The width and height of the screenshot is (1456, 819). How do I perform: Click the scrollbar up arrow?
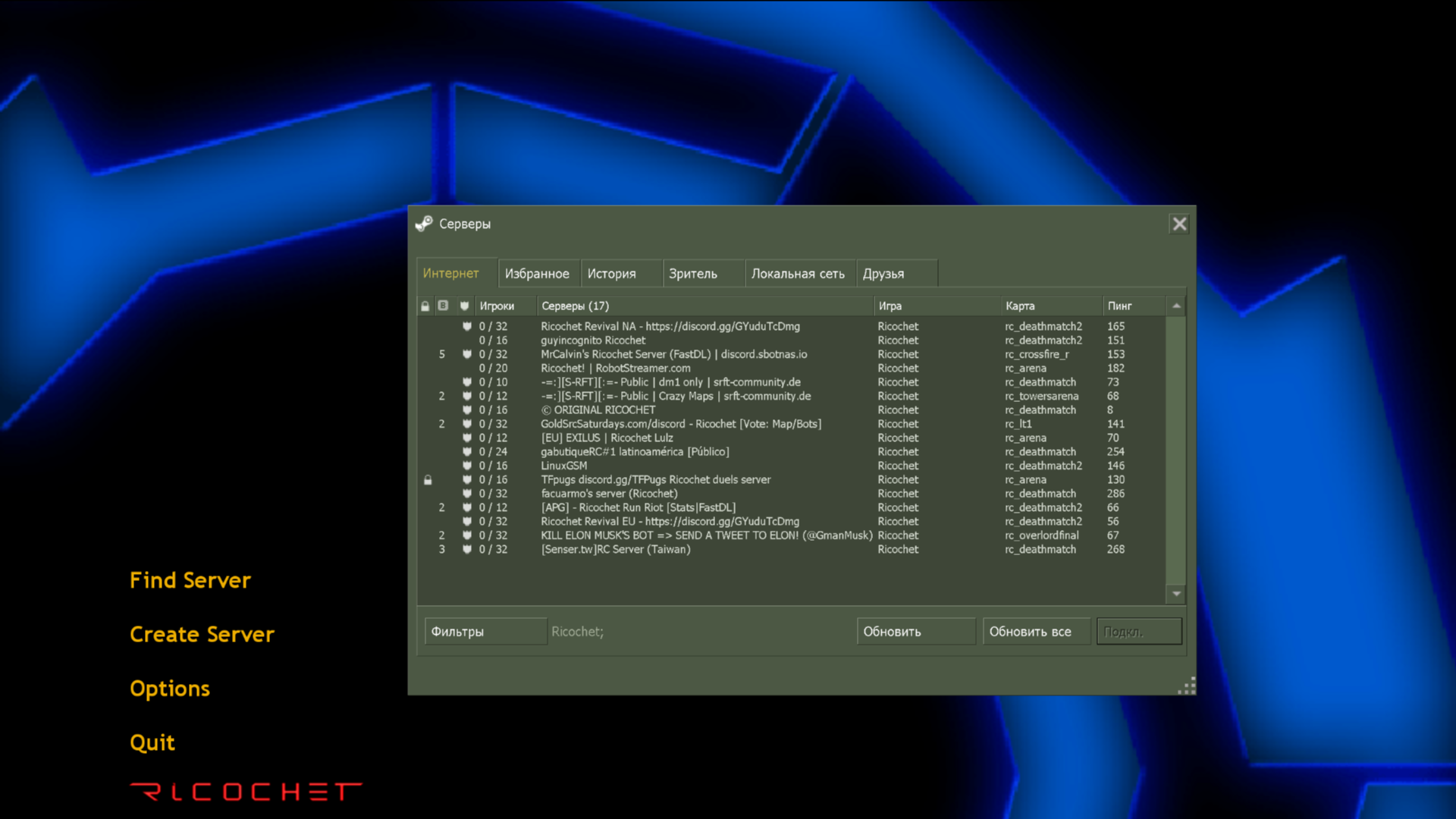[x=1176, y=306]
